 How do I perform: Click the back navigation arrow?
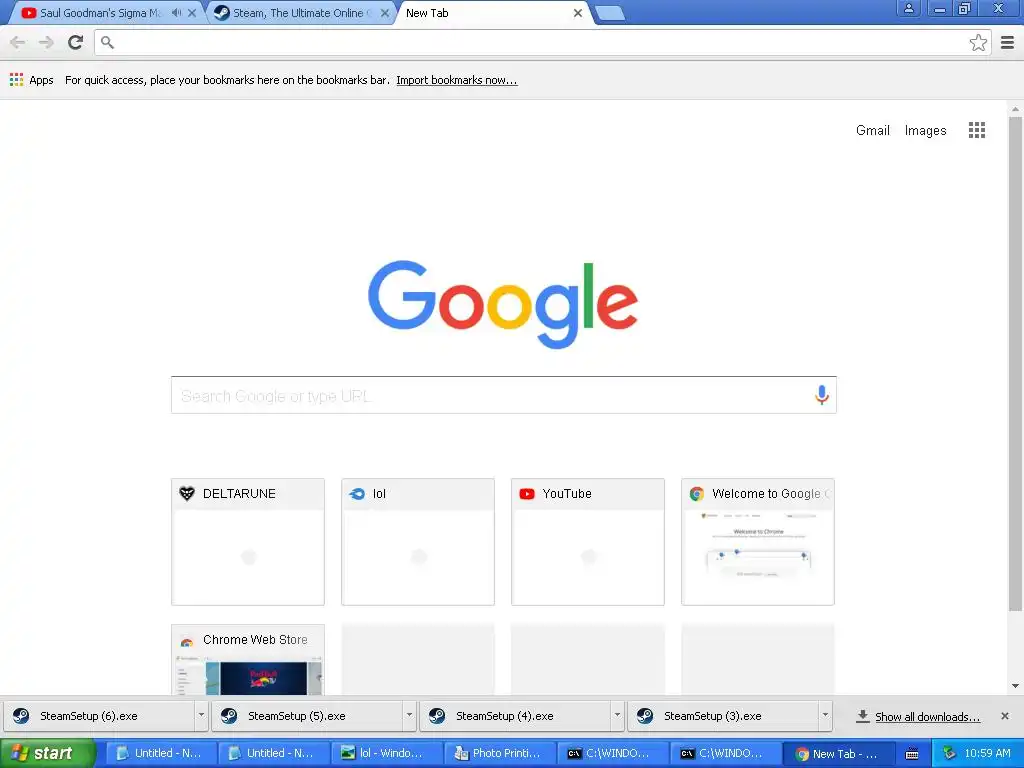(x=18, y=42)
